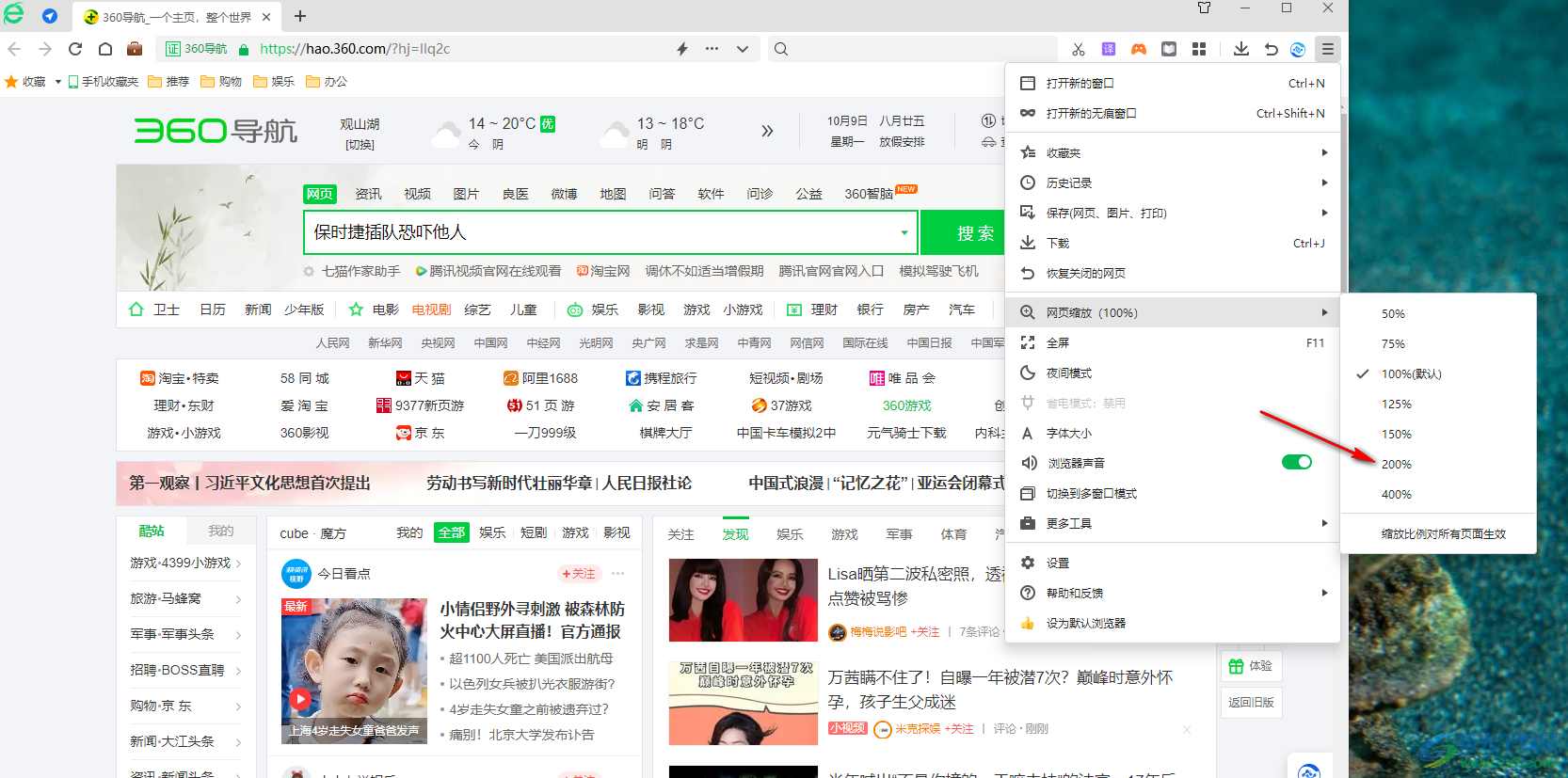Open the 购物 bookmarks folder
This screenshot has width=1568, height=778.
tap(221, 82)
